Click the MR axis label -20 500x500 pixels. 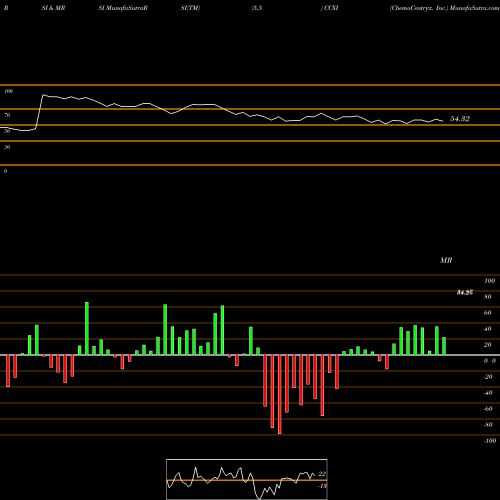(488, 377)
